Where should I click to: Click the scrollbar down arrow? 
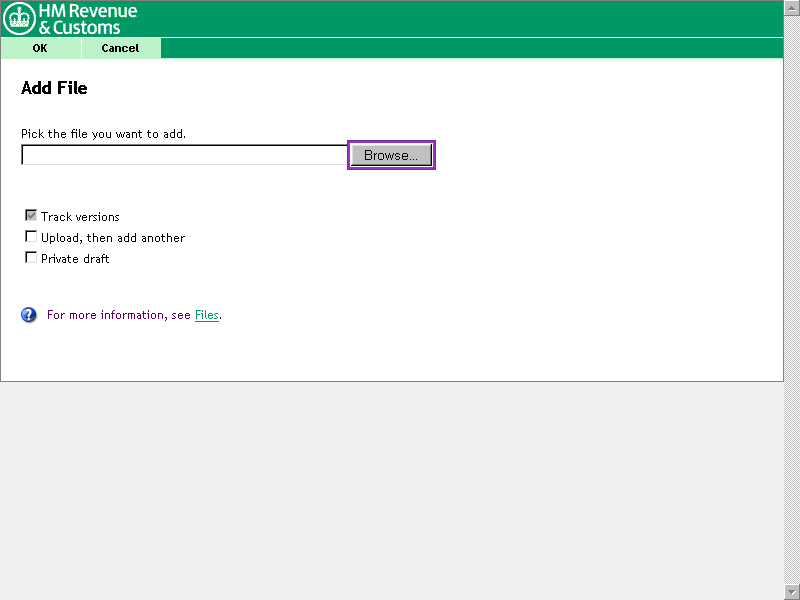[792, 592]
